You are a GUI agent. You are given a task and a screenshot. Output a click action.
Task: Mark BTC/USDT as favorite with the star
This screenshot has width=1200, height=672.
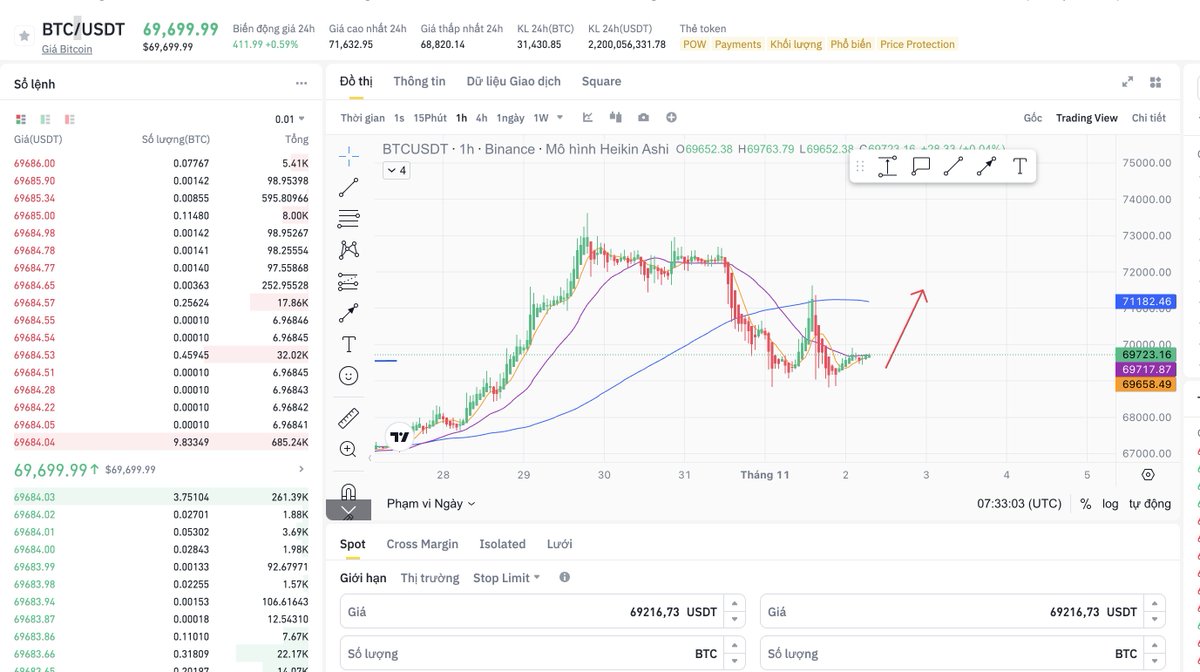pos(24,36)
